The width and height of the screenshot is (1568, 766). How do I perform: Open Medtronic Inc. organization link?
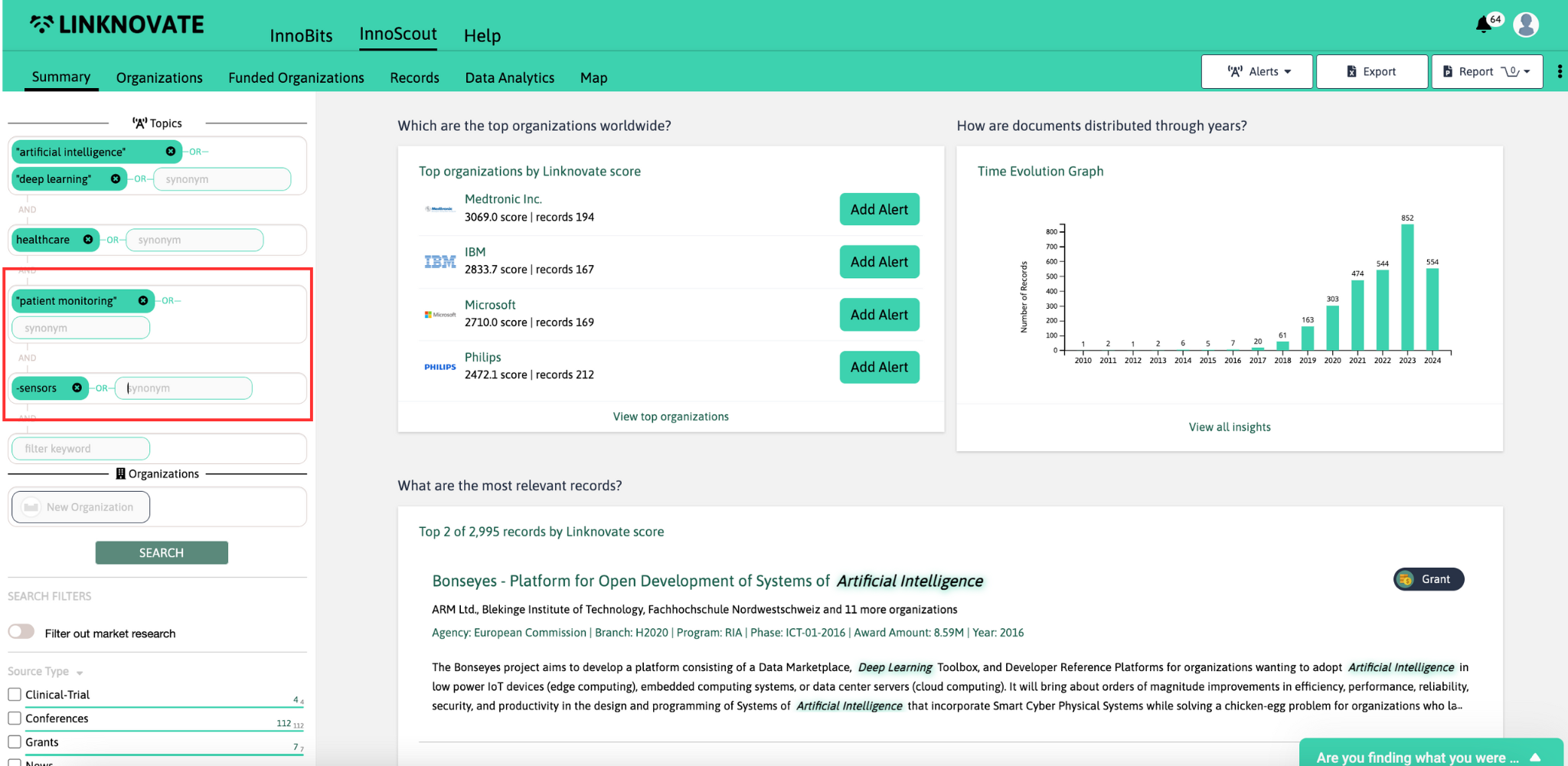[503, 199]
